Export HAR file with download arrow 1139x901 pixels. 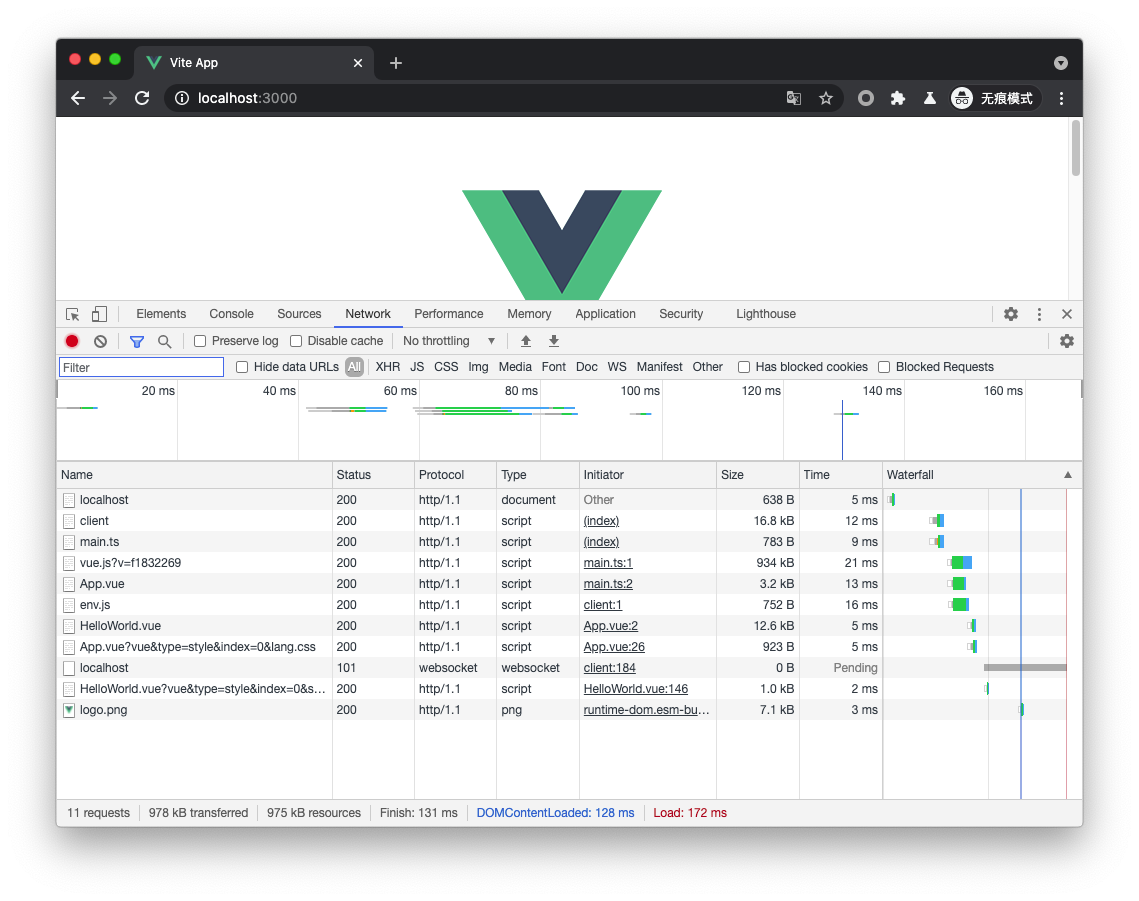[554, 341]
